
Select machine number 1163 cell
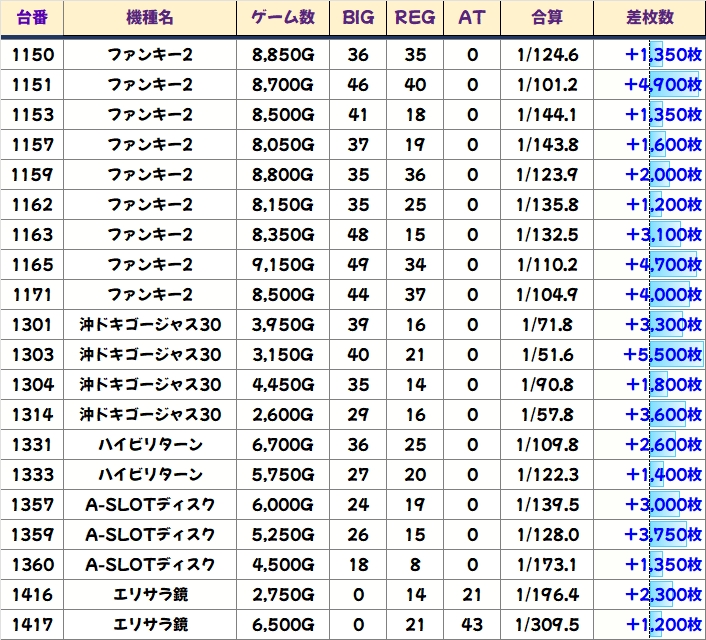coord(33,235)
